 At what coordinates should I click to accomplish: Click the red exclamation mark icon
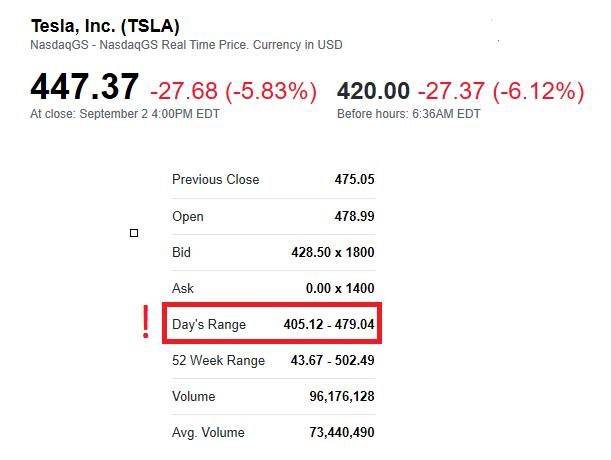click(146, 323)
